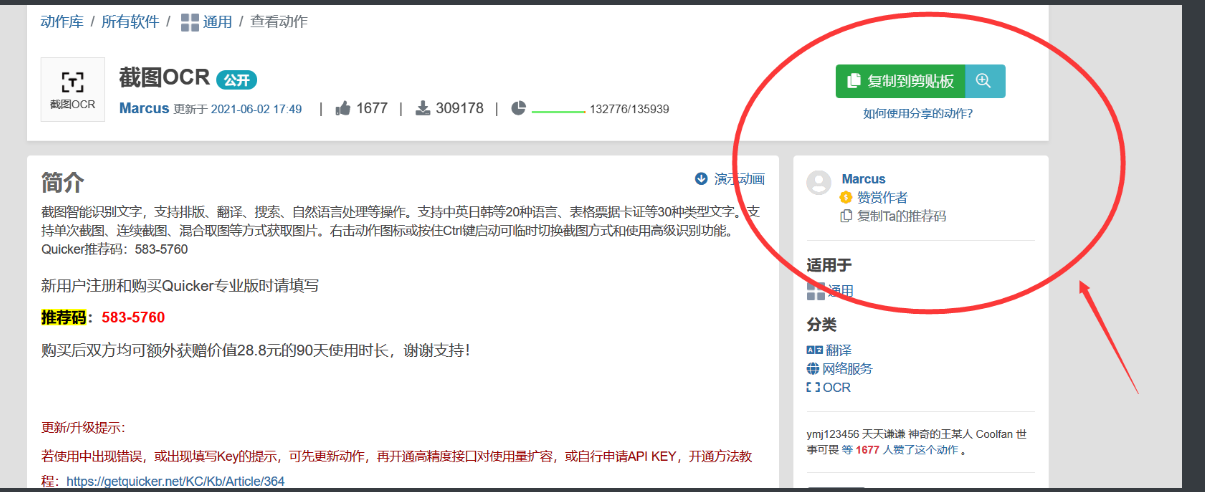
Task: Open the OCR category link
Action: pos(837,387)
